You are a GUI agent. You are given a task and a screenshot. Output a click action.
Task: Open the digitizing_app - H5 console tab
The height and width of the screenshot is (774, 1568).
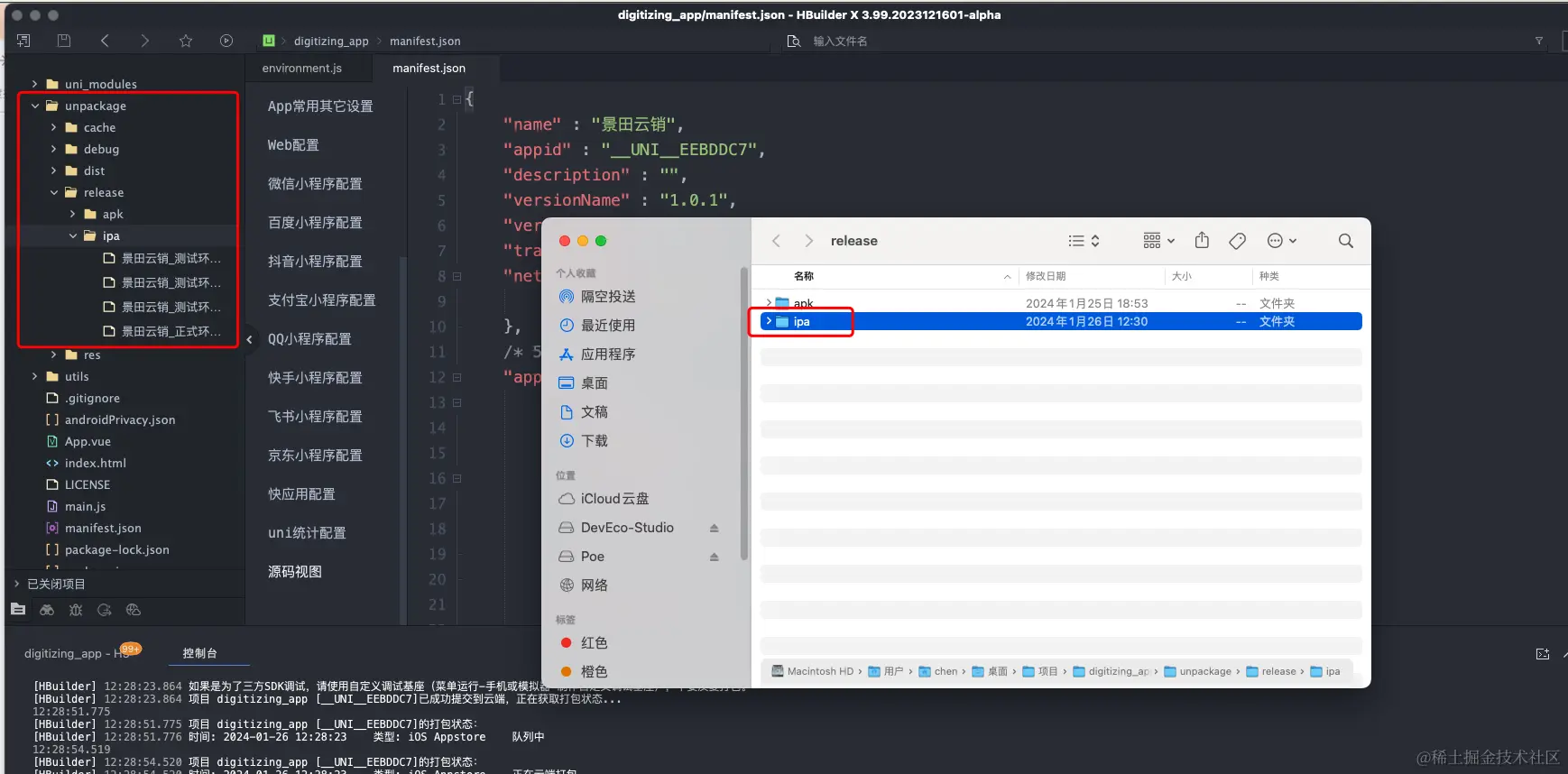pos(78,653)
